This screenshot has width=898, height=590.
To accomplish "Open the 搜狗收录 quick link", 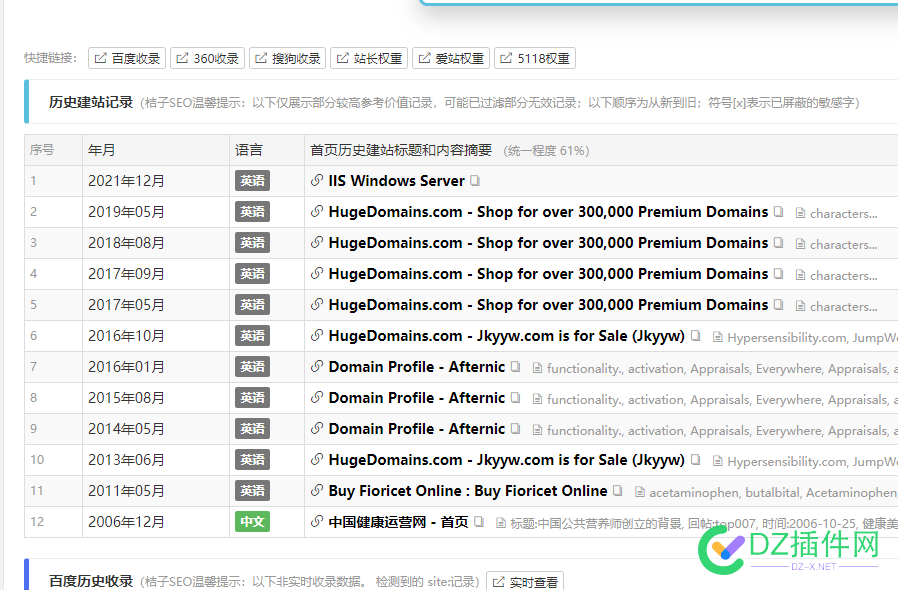I will click(x=287, y=58).
